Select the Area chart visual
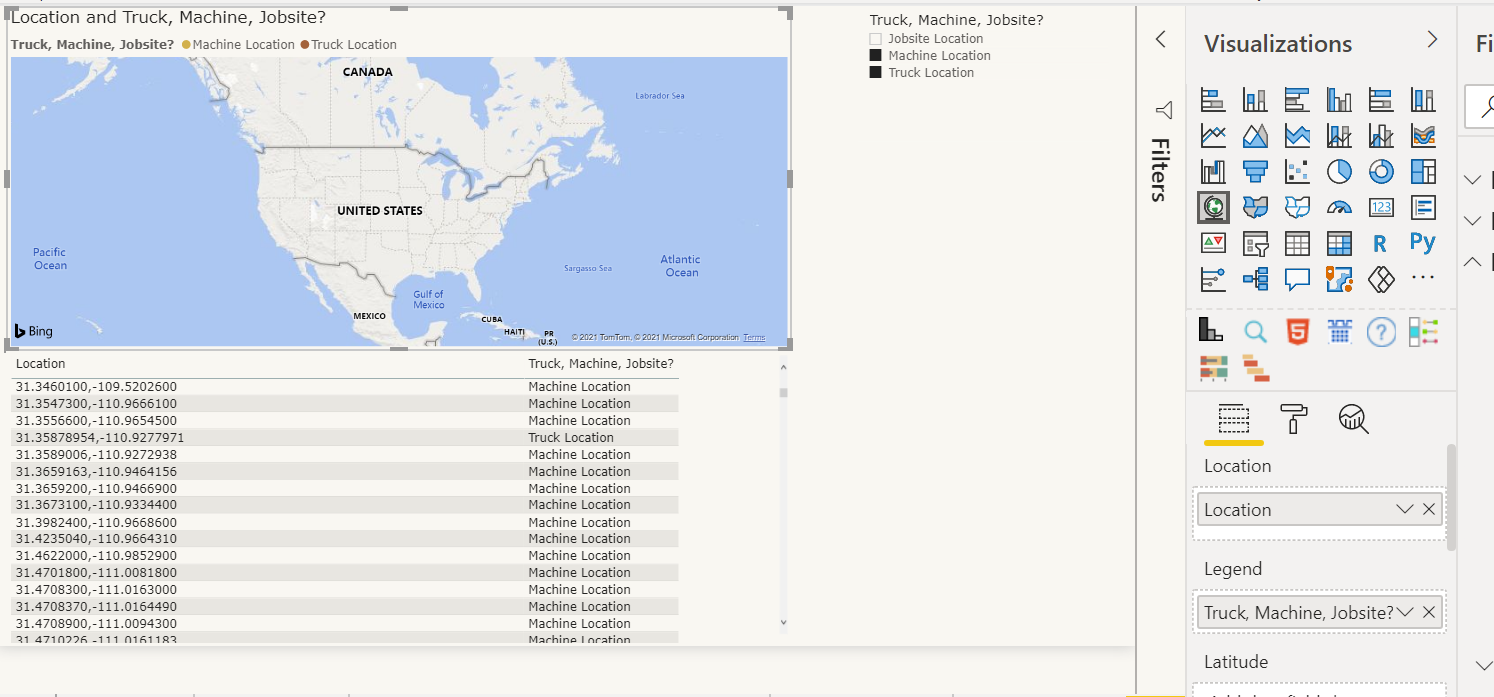This screenshot has height=697, width=1494. [x=1255, y=135]
